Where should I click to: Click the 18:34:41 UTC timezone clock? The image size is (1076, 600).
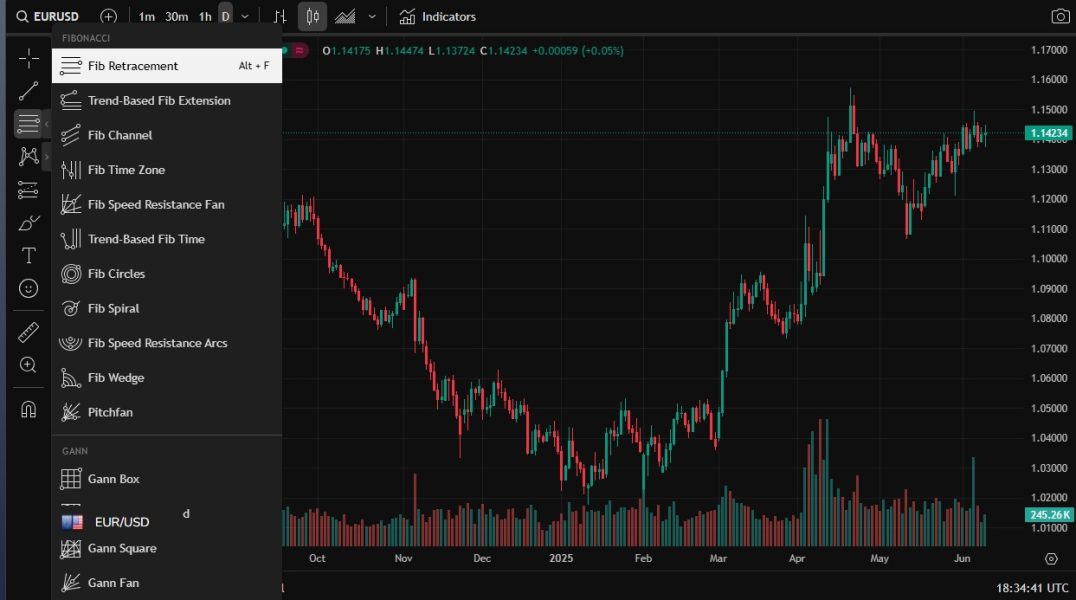pyautogui.click(x=1034, y=588)
